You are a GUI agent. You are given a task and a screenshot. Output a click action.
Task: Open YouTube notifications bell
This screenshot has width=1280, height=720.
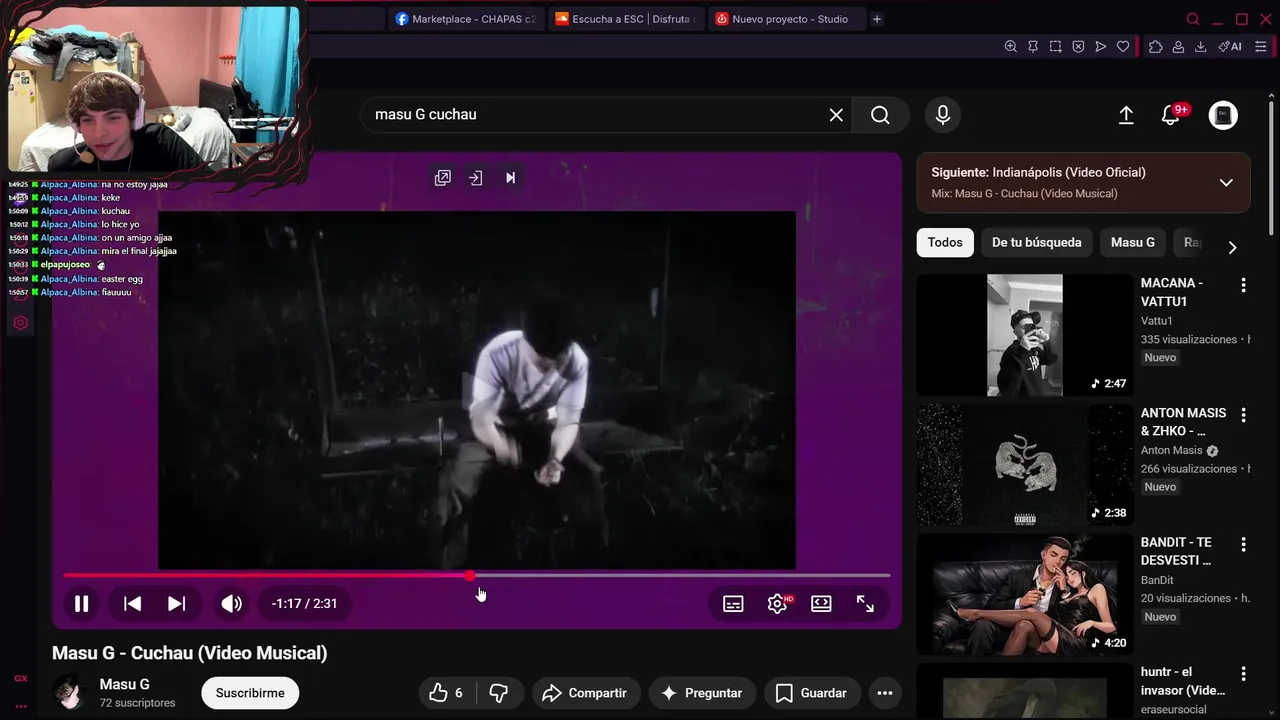pyautogui.click(x=1171, y=115)
